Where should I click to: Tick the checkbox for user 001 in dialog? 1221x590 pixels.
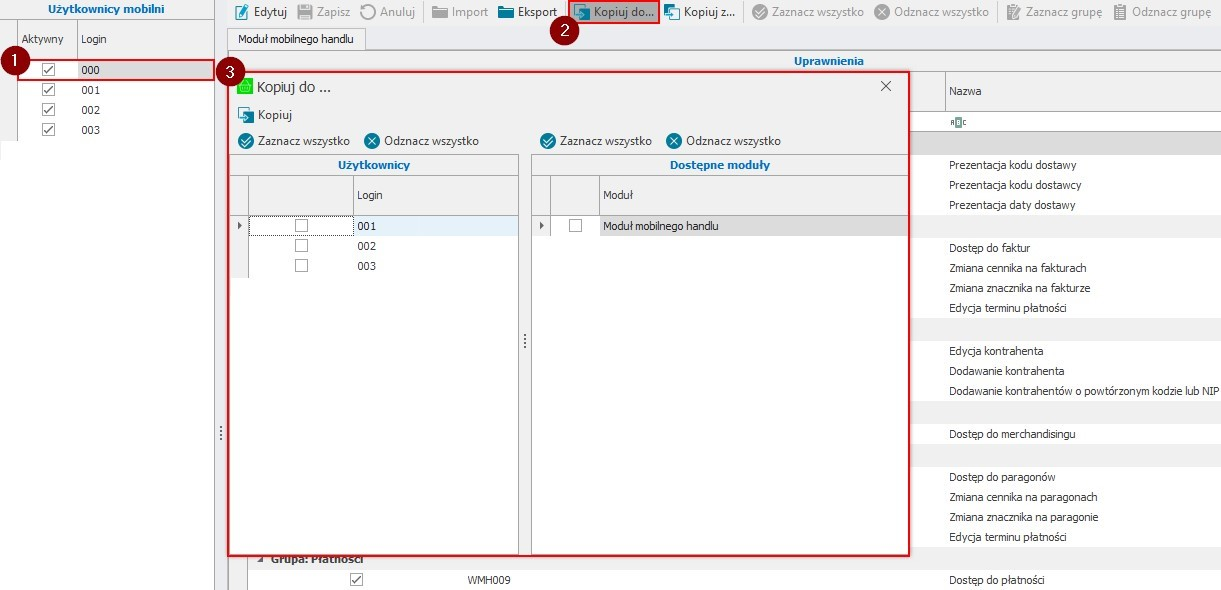coord(301,226)
